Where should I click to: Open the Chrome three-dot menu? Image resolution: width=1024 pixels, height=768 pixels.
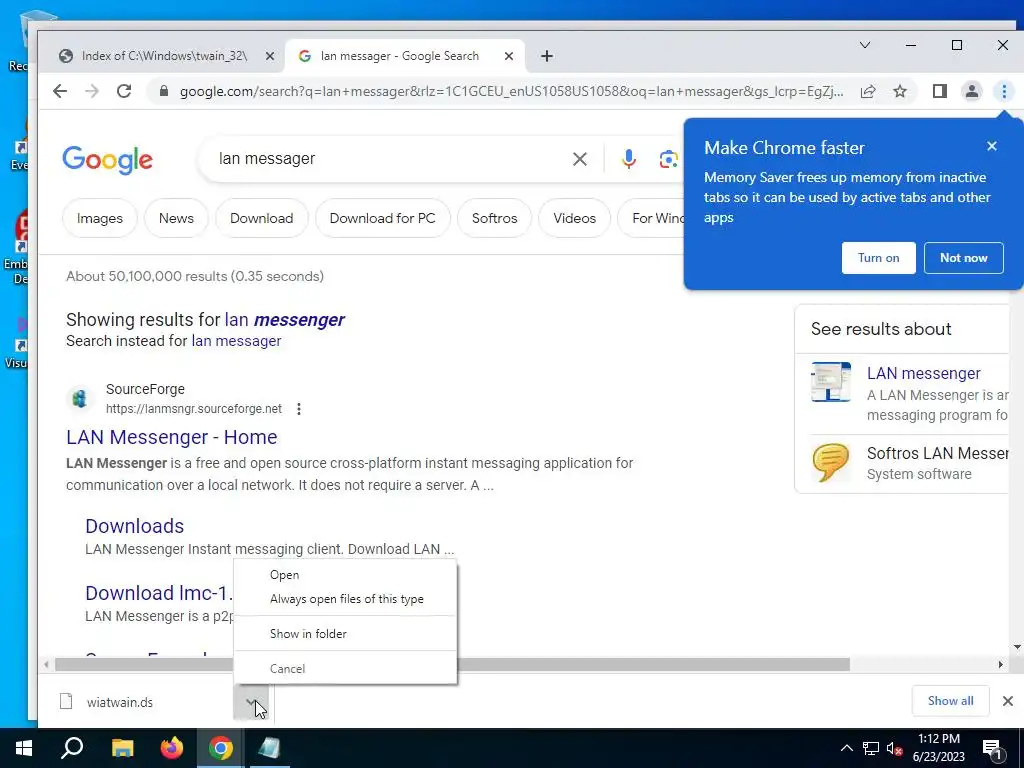coord(1004,91)
